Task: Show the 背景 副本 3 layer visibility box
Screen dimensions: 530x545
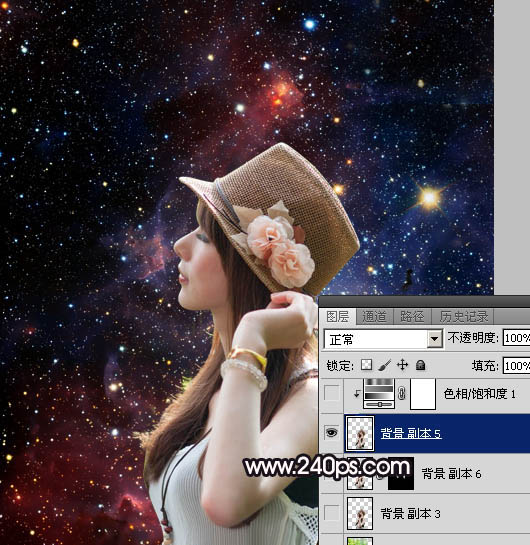Action: point(332,513)
